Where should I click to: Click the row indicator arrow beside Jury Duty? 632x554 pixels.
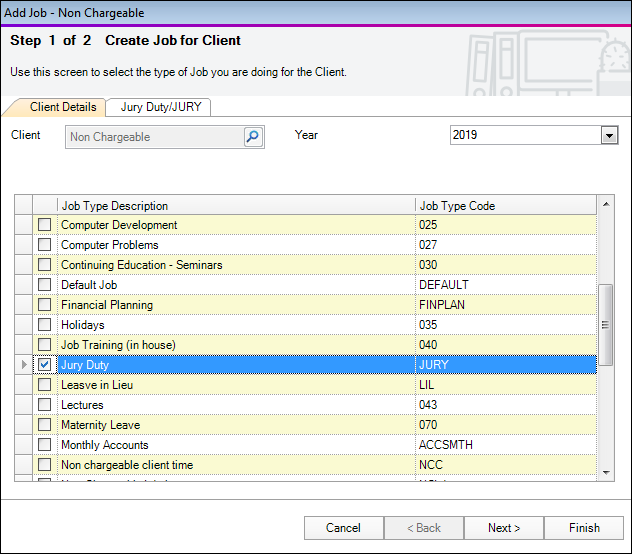tap(24, 365)
